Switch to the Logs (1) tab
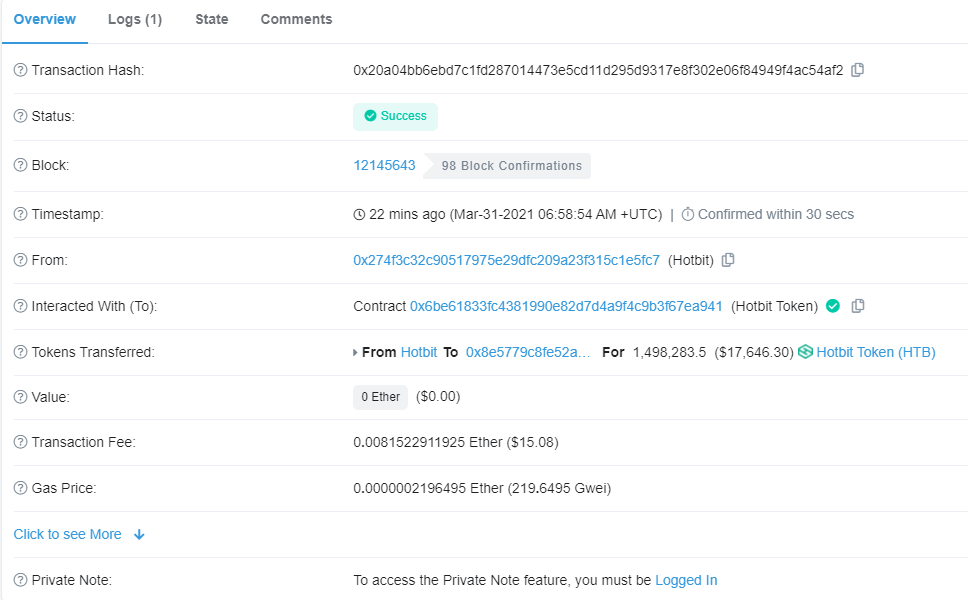The width and height of the screenshot is (968, 600). pyautogui.click(x=135, y=20)
